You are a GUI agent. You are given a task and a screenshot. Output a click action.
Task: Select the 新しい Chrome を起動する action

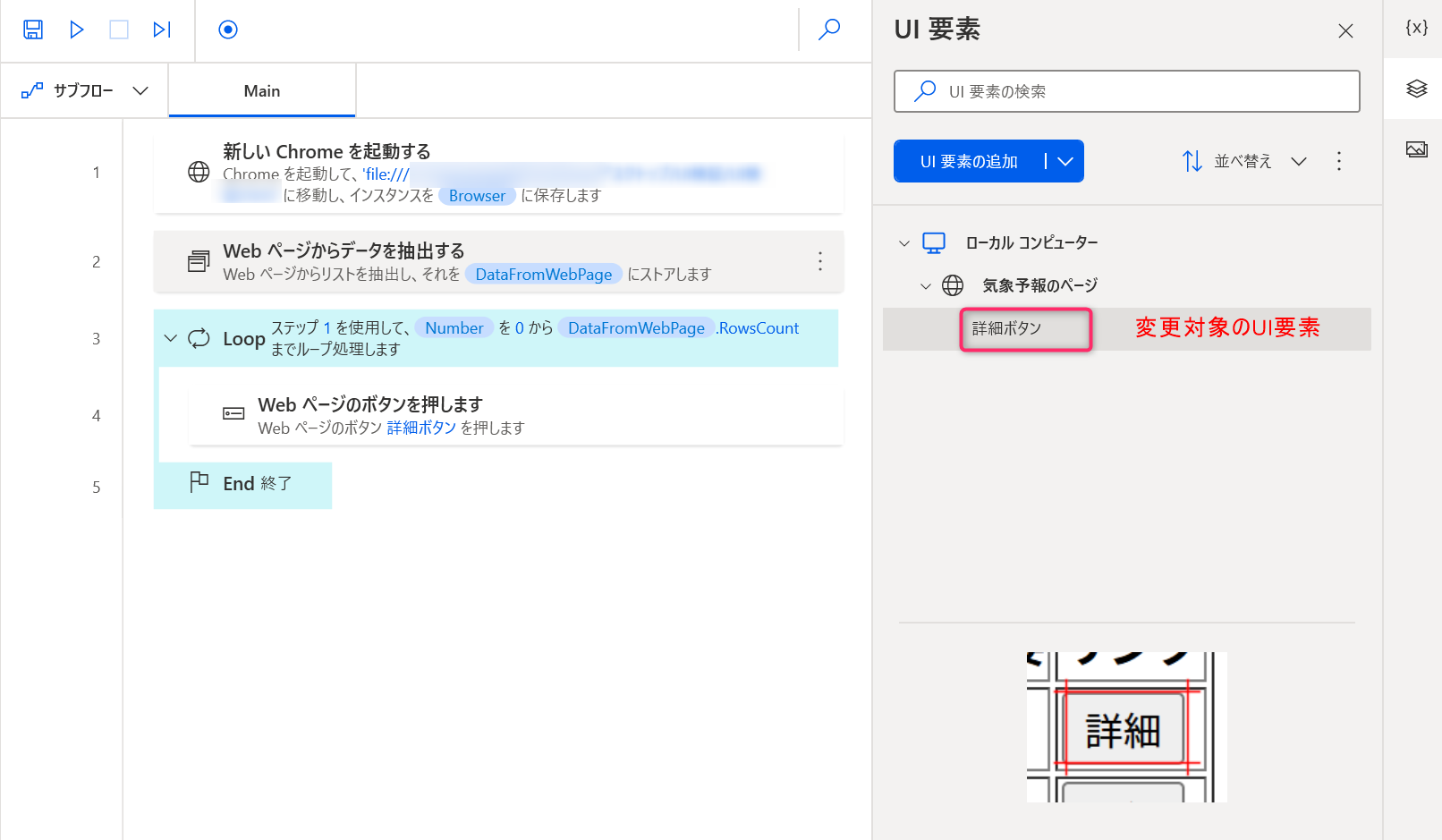498,173
